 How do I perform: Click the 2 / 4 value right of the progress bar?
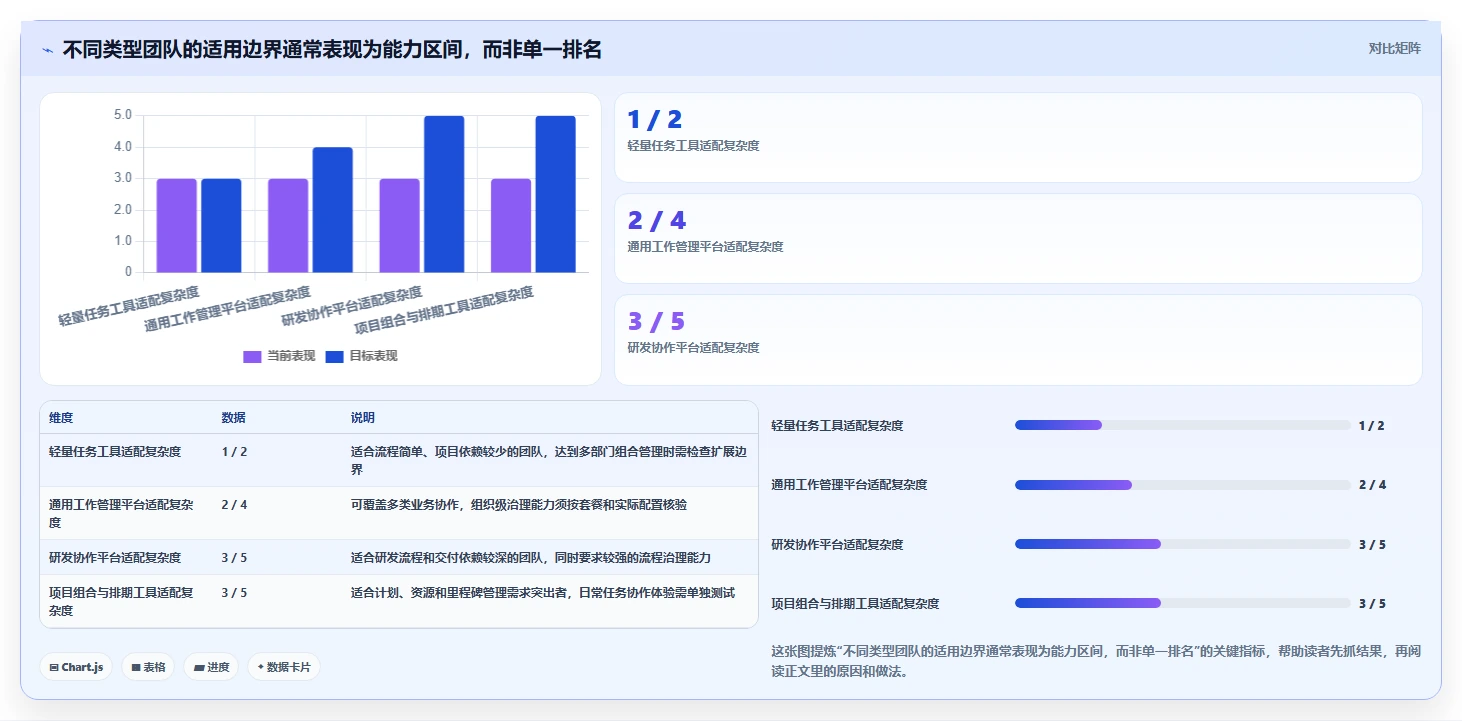(1372, 485)
